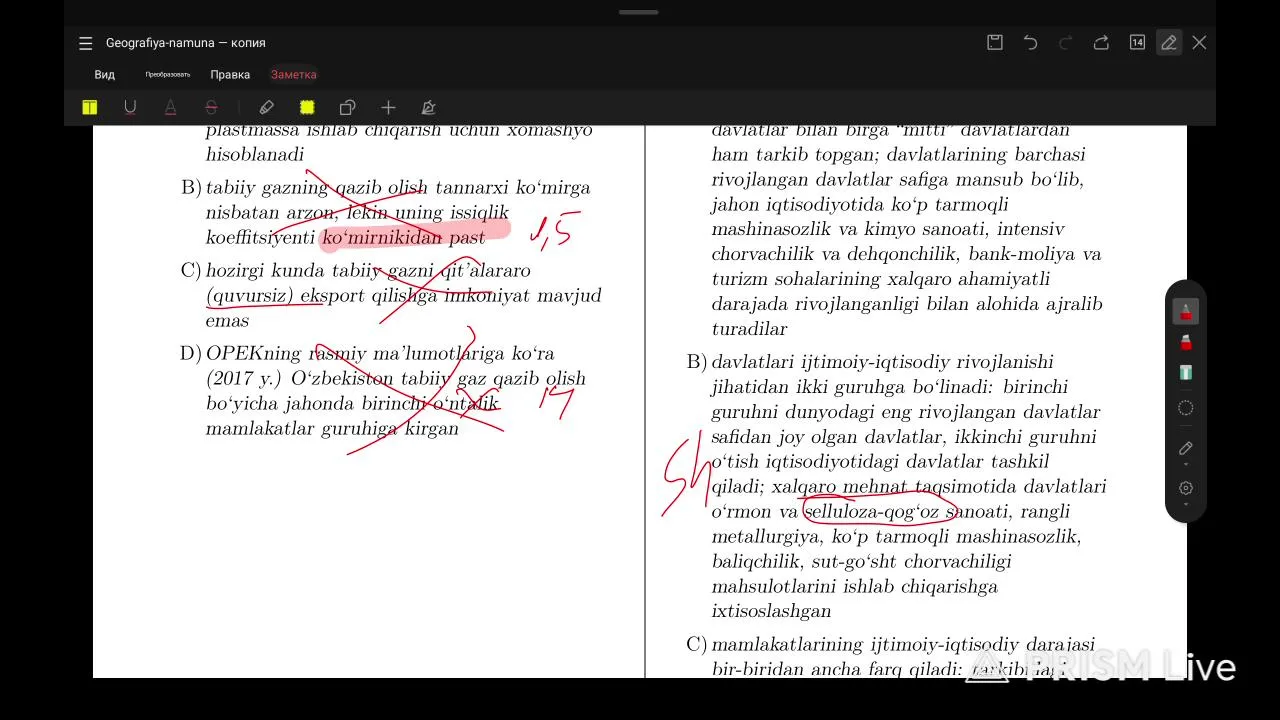
Task: Open the floating palette settings gear
Action: tap(1185, 490)
